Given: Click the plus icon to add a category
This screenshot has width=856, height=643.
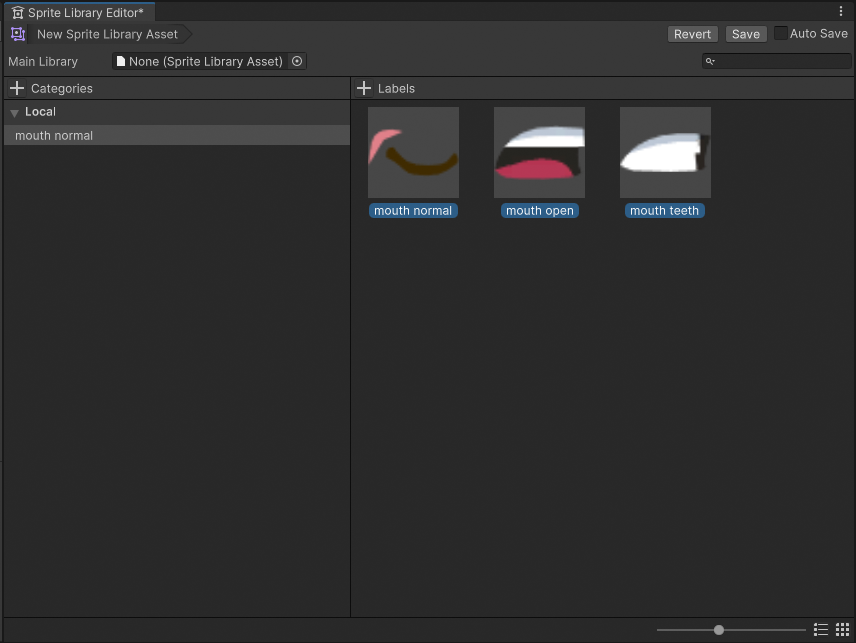Looking at the screenshot, I should (x=16, y=88).
